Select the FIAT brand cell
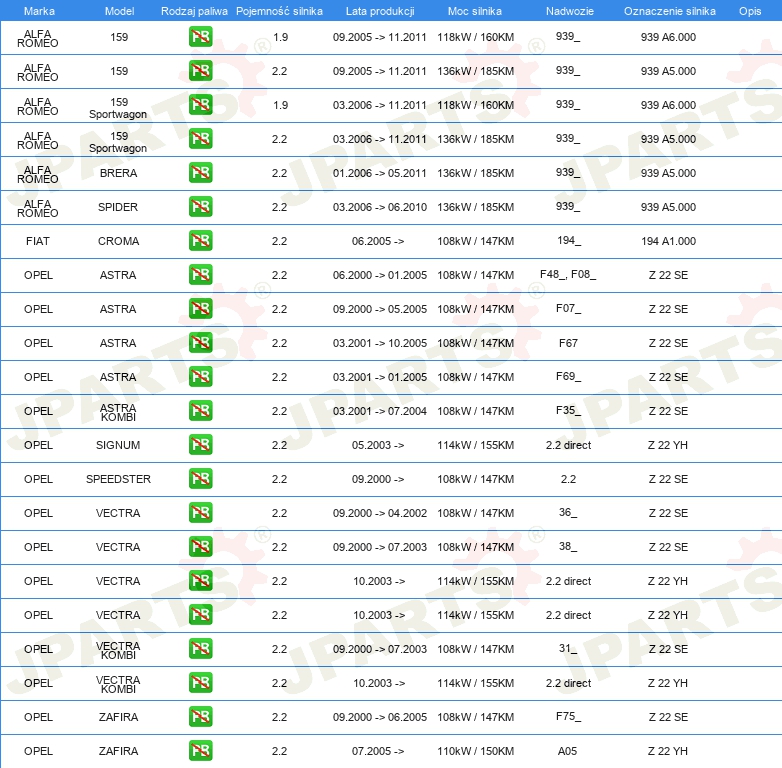The height and width of the screenshot is (768, 782). pyautogui.click(x=38, y=241)
